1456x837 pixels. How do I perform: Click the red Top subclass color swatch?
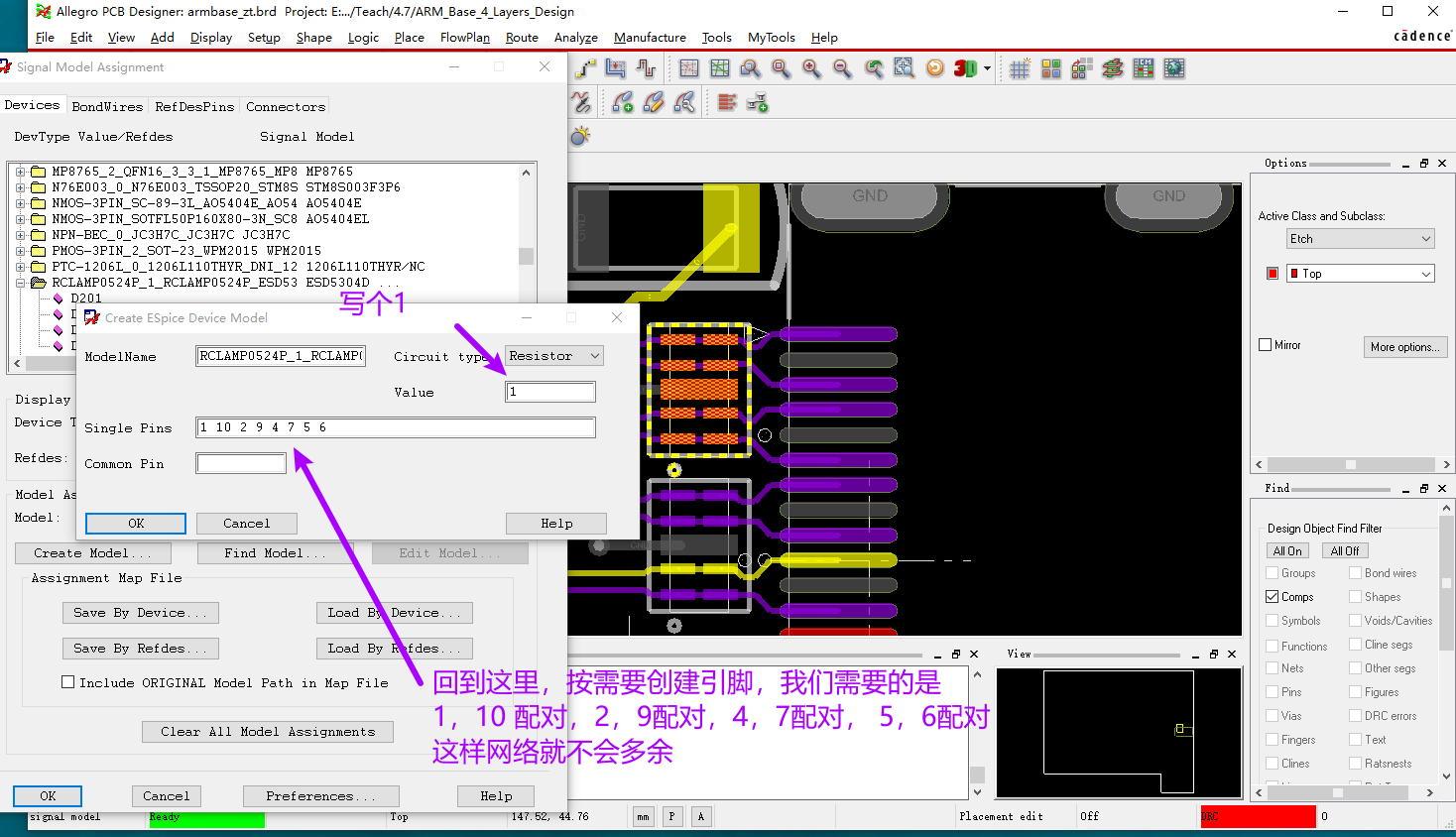tap(1273, 274)
